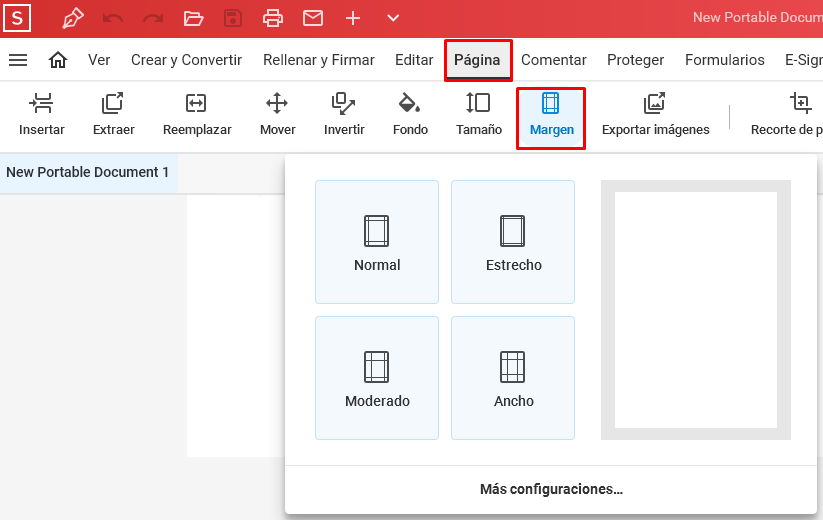
Task: Click the Extraer pages tool
Action: click(113, 115)
